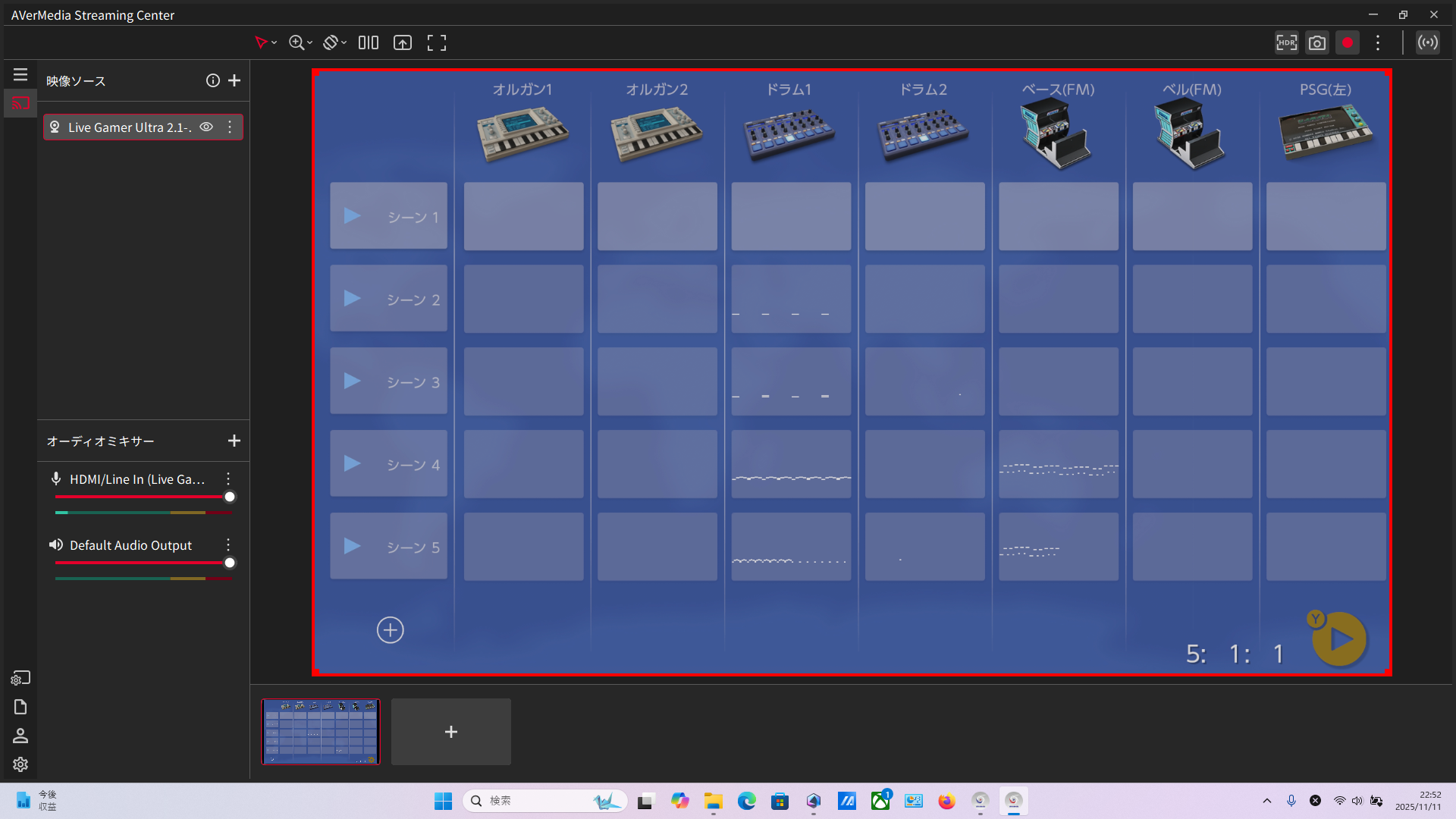
Task: Mute the HDMI/Line In microphone
Action: click(56, 479)
